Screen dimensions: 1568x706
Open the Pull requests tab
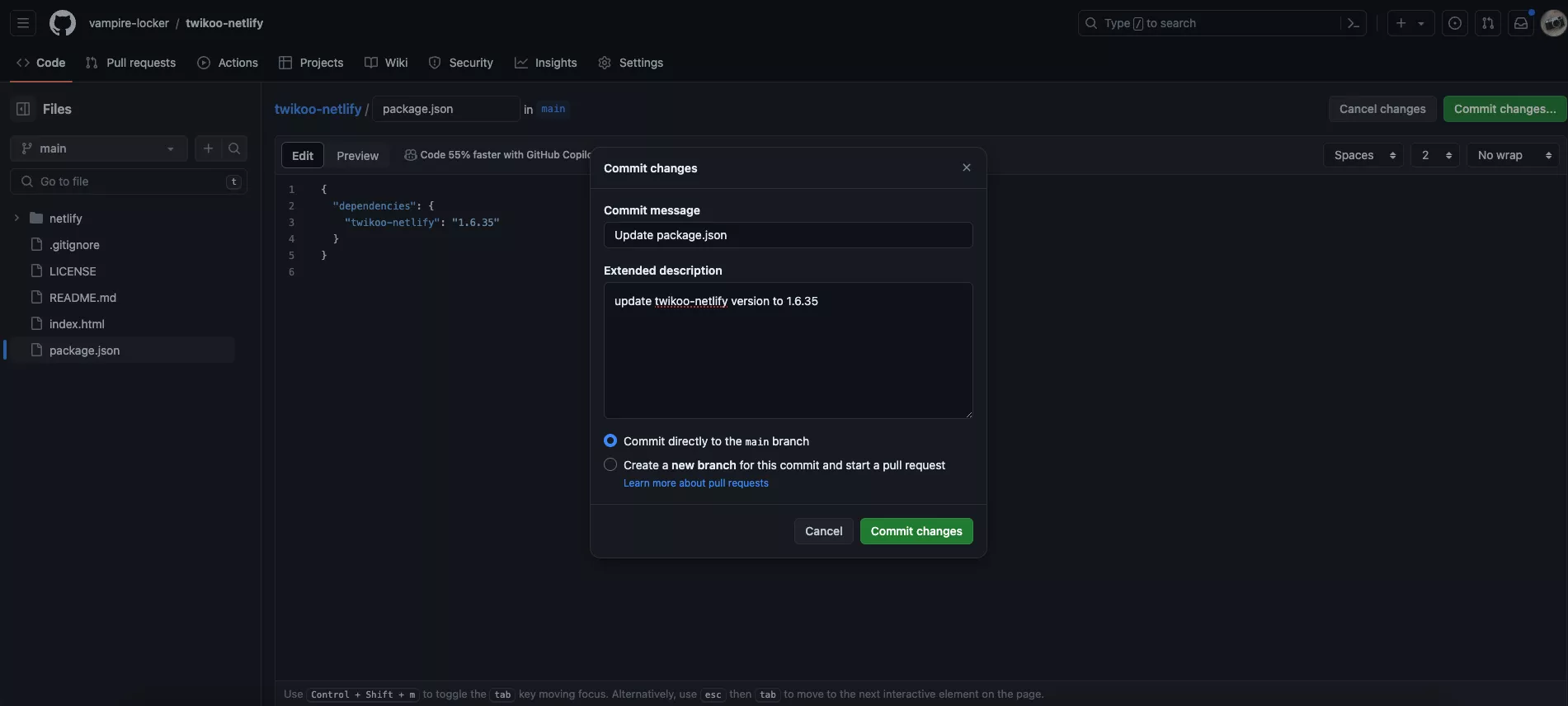click(x=130, y=63)
